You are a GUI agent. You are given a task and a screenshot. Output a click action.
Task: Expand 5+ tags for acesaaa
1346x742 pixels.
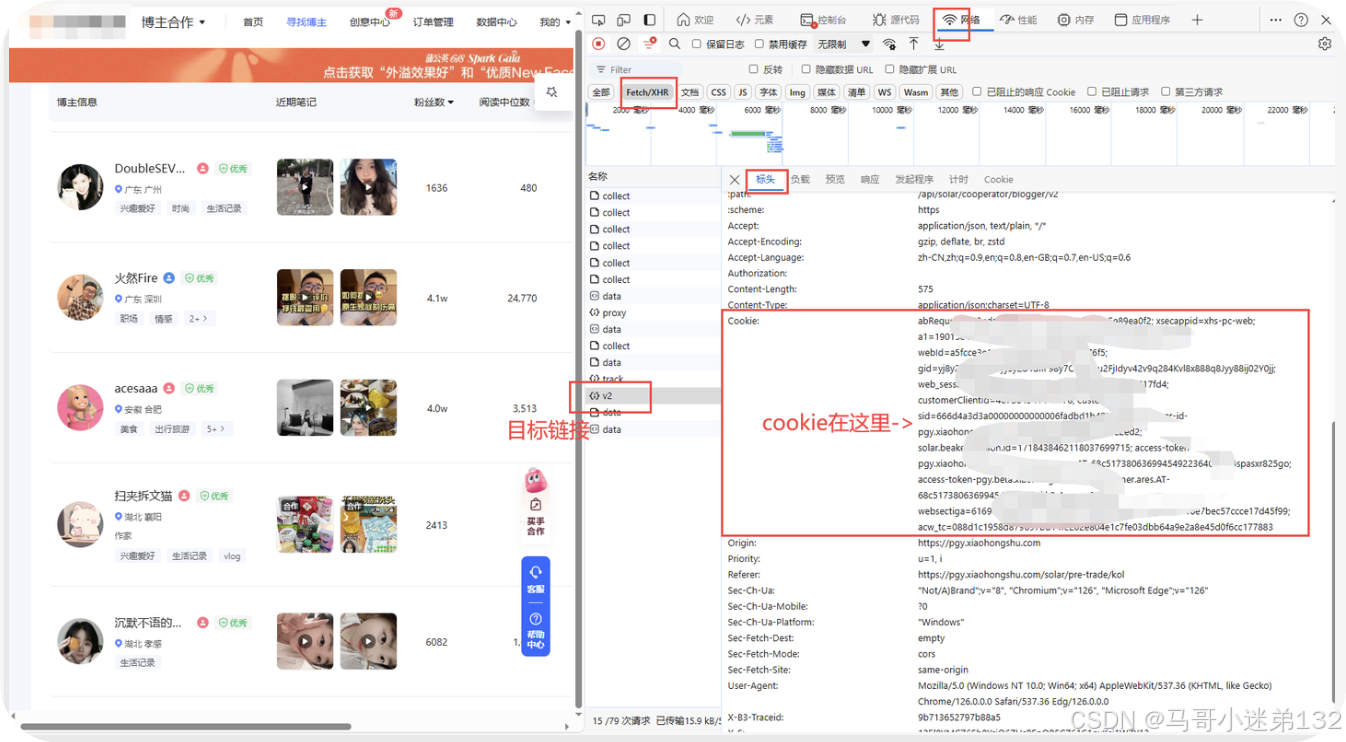(x=216, y=429)
